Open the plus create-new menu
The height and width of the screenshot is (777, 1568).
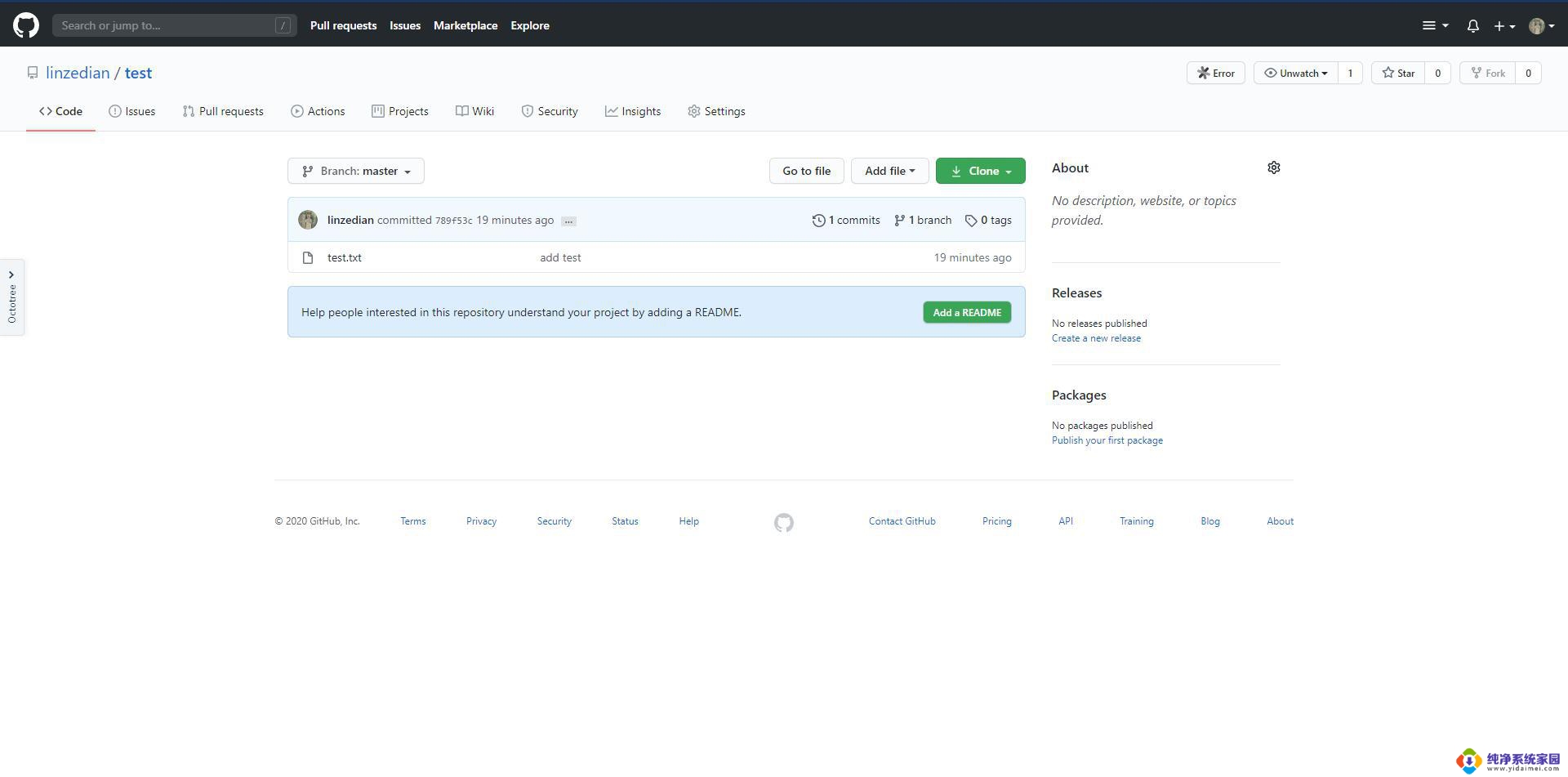(1503, 26)
